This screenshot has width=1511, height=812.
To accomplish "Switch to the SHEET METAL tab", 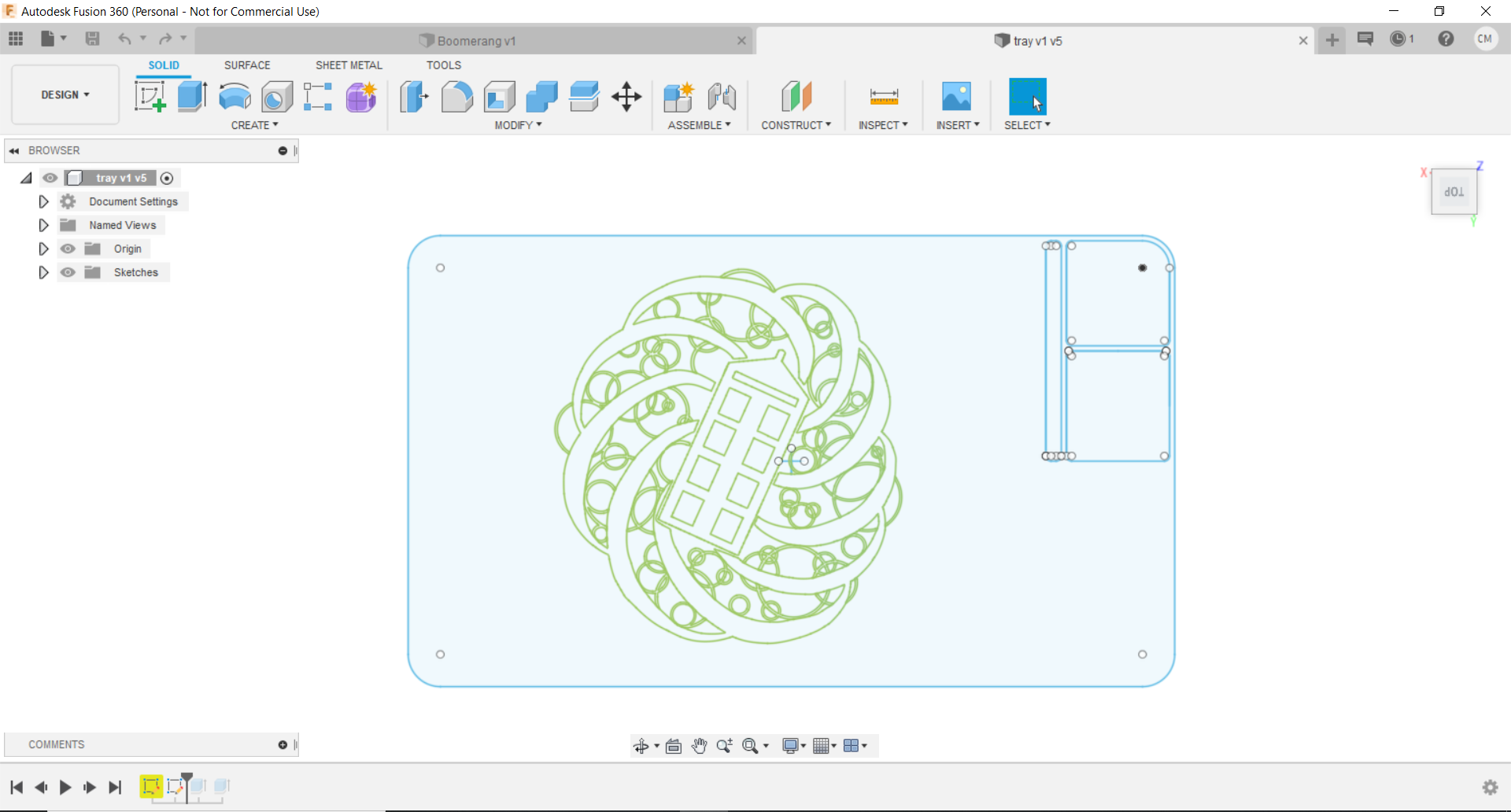I will click(349, 65).
